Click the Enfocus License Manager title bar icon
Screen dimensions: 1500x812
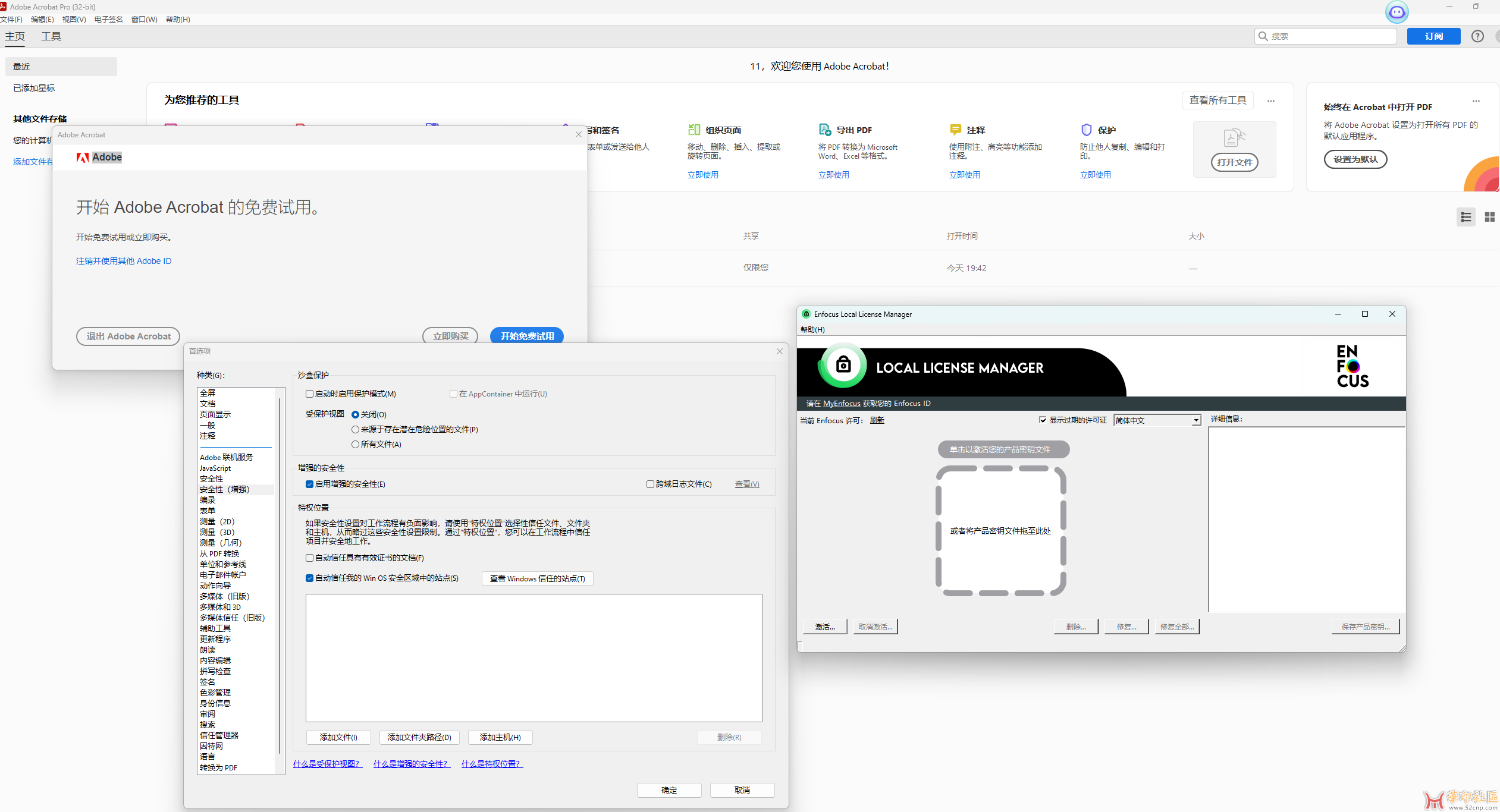pyautogui.click(x=806, y=314)
